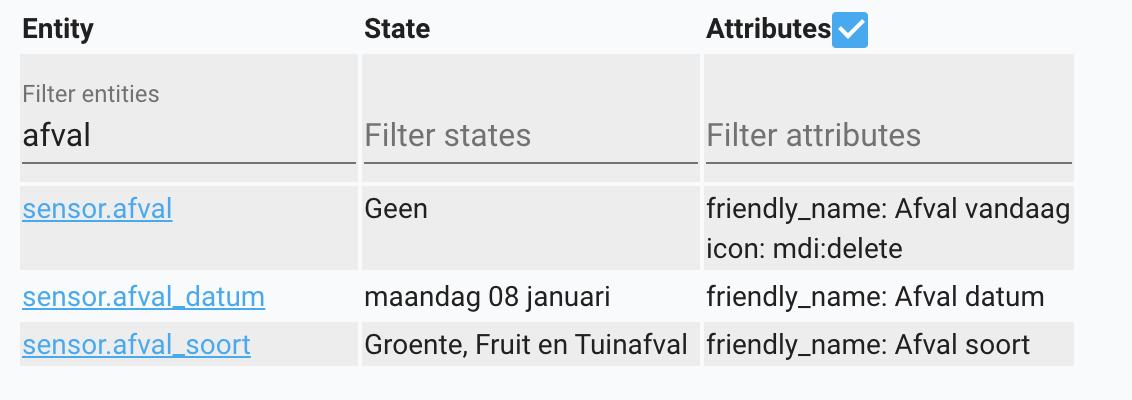Select the 'Groente, Fruit en Tuinafval' state
The height and width of the screenshot is (400, 1132).
click(x=526, y=346)
